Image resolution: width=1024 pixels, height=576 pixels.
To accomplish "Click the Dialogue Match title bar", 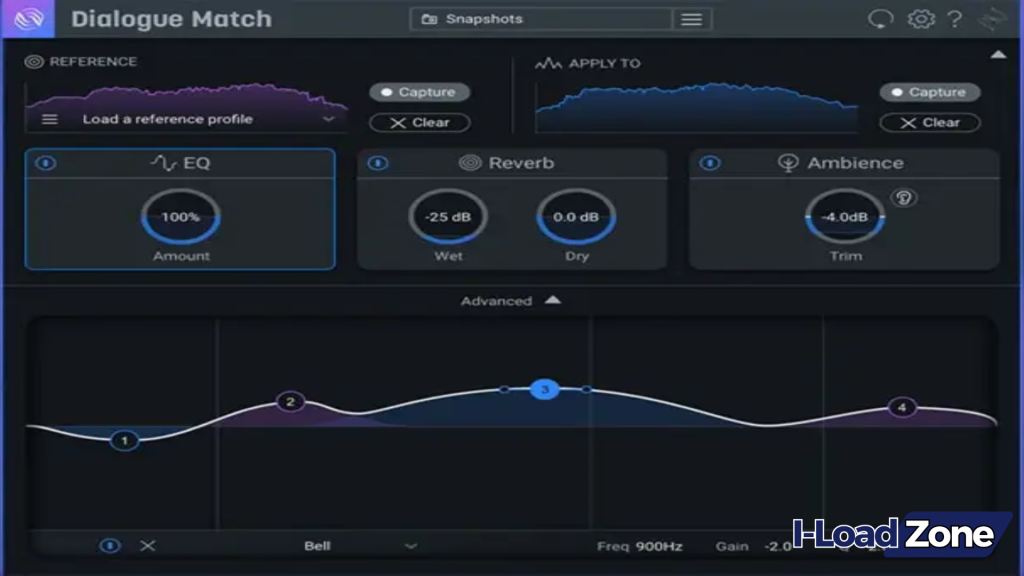I will (x=170, y=17).
